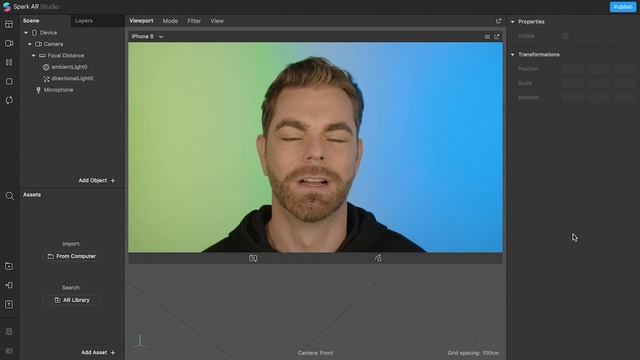Screen dimensions: 640x360
Task: Open the Mode menu
Action: 170,21
